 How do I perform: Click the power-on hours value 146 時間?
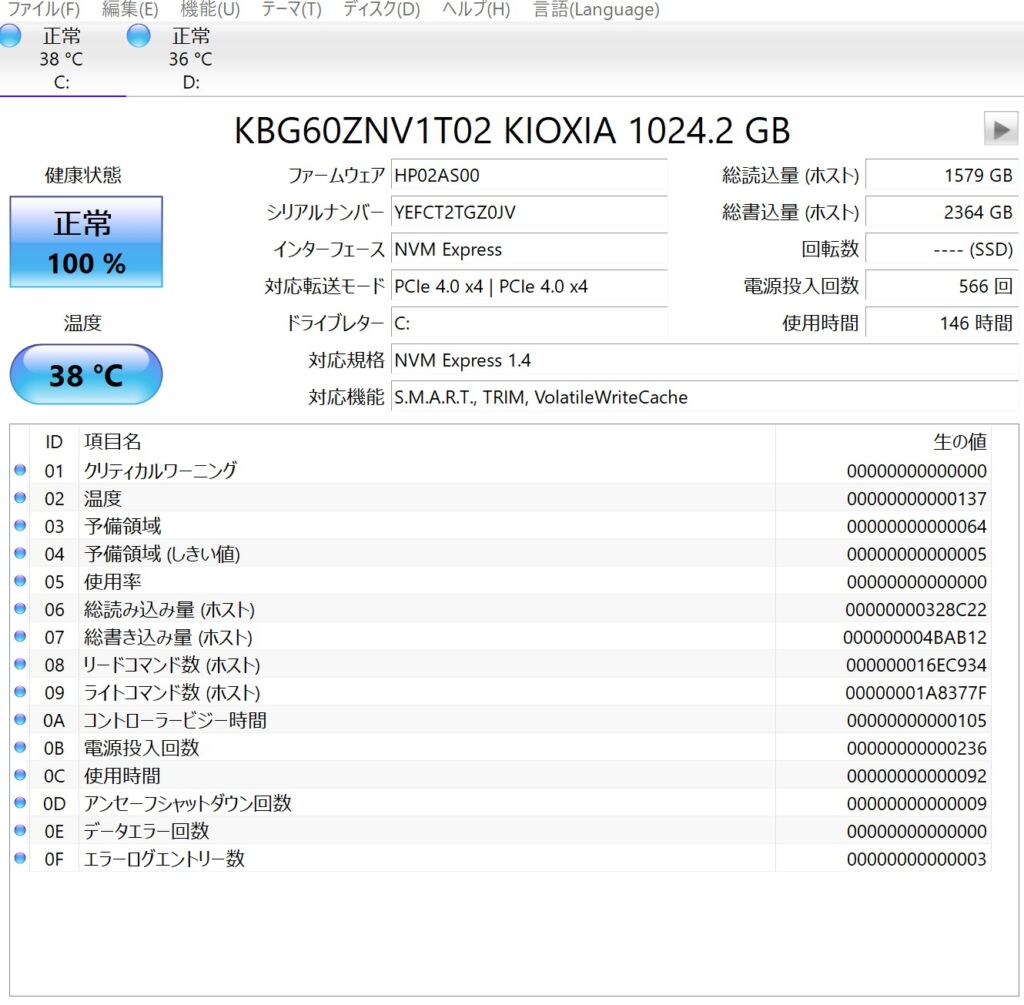coord(942,323)
